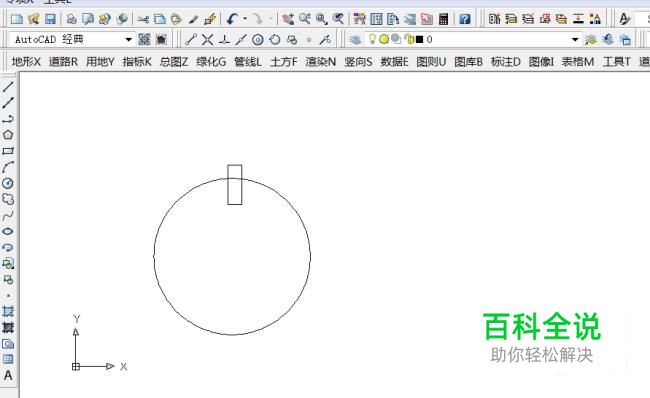Screen dimensions: 650x398
Task: Click the Snap to Intersection icon
Action: pos(207,40)
